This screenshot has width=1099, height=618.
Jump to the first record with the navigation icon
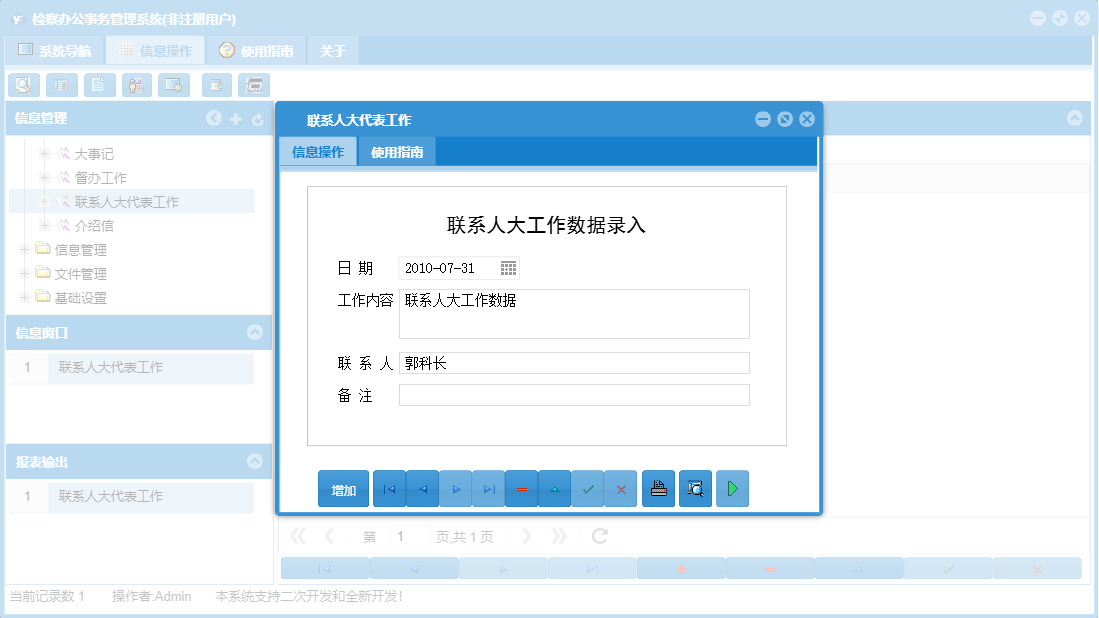[389, 488]
